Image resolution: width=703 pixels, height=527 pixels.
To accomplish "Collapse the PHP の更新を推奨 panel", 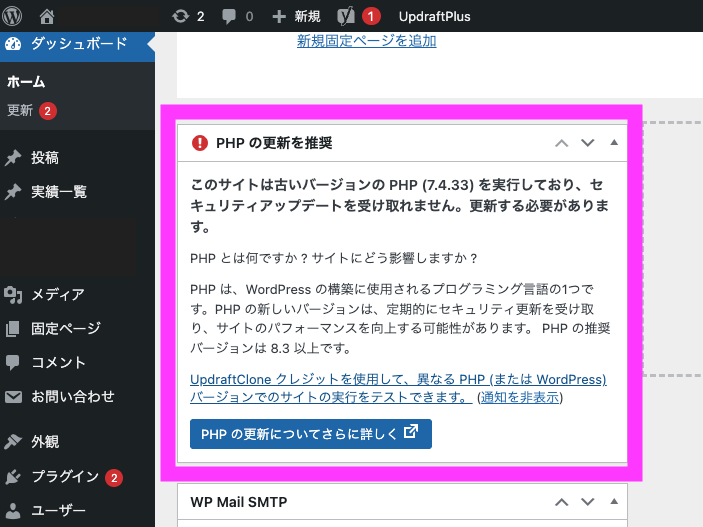I will coord(614,143).
